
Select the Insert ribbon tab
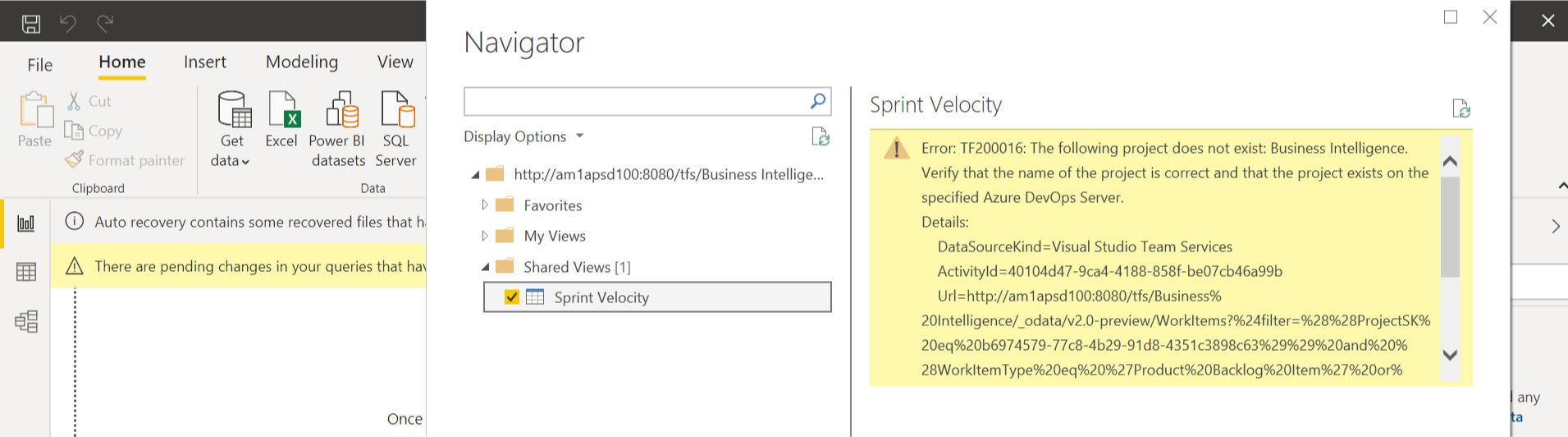(x=205, y=62)
